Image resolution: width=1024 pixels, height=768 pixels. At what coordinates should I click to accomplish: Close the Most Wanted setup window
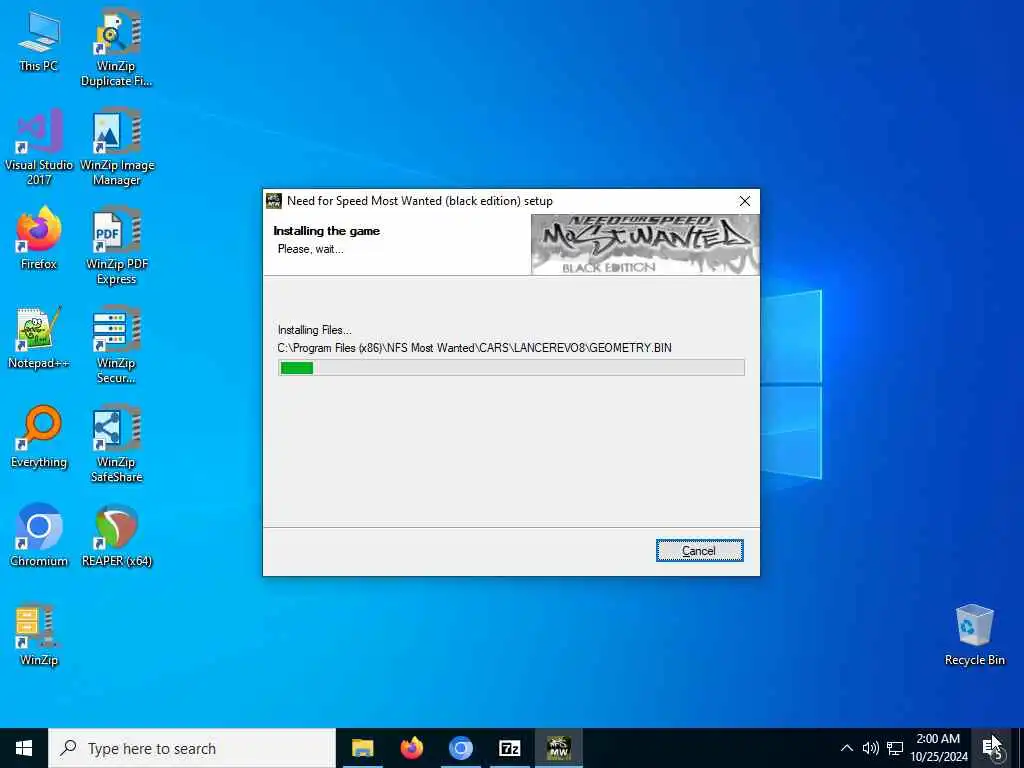pos(744,201)
